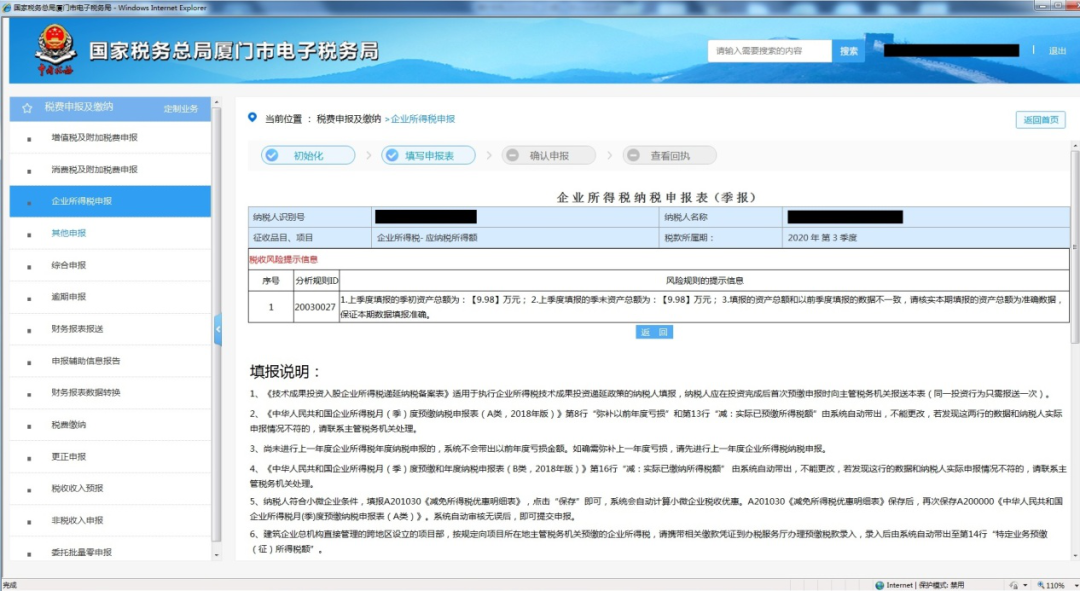Click the 序号 column header
1080x591 pixels.
point(271,281)
